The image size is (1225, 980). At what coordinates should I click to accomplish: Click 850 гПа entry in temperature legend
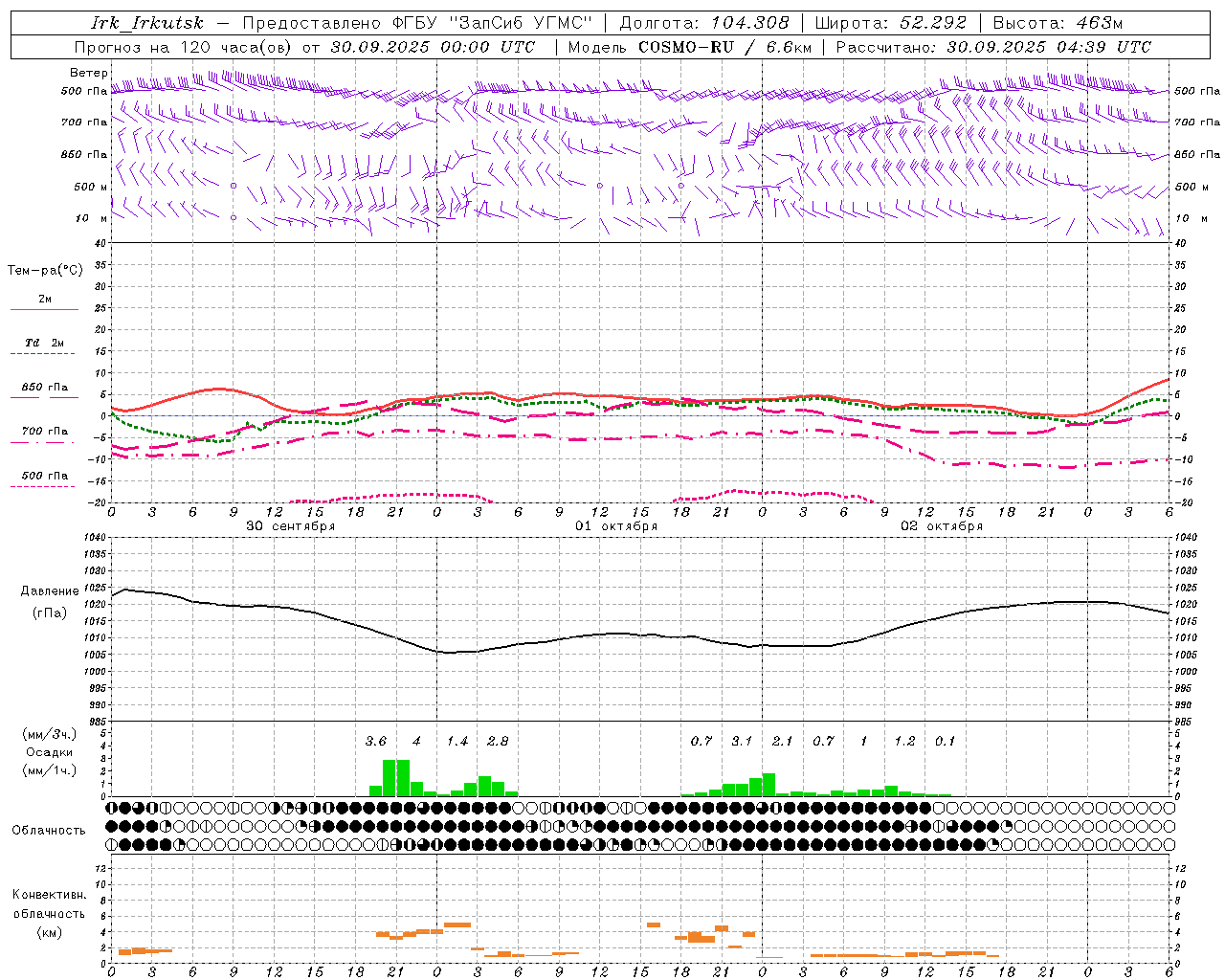pyautogui.click(x=45, y=388)
